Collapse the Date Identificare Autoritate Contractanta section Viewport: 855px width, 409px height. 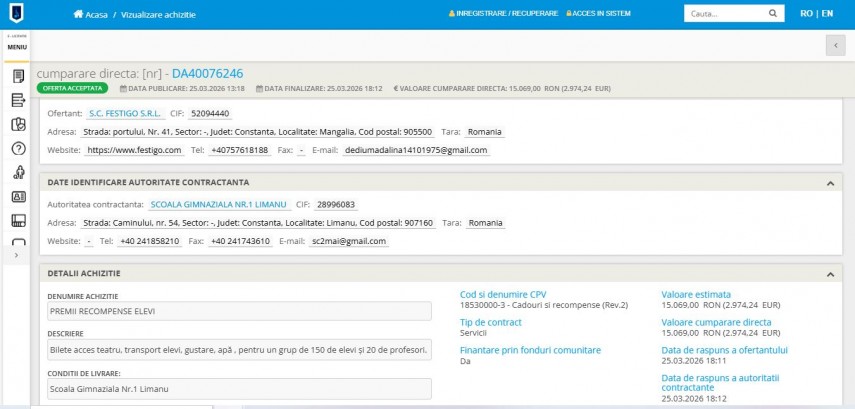829,183
